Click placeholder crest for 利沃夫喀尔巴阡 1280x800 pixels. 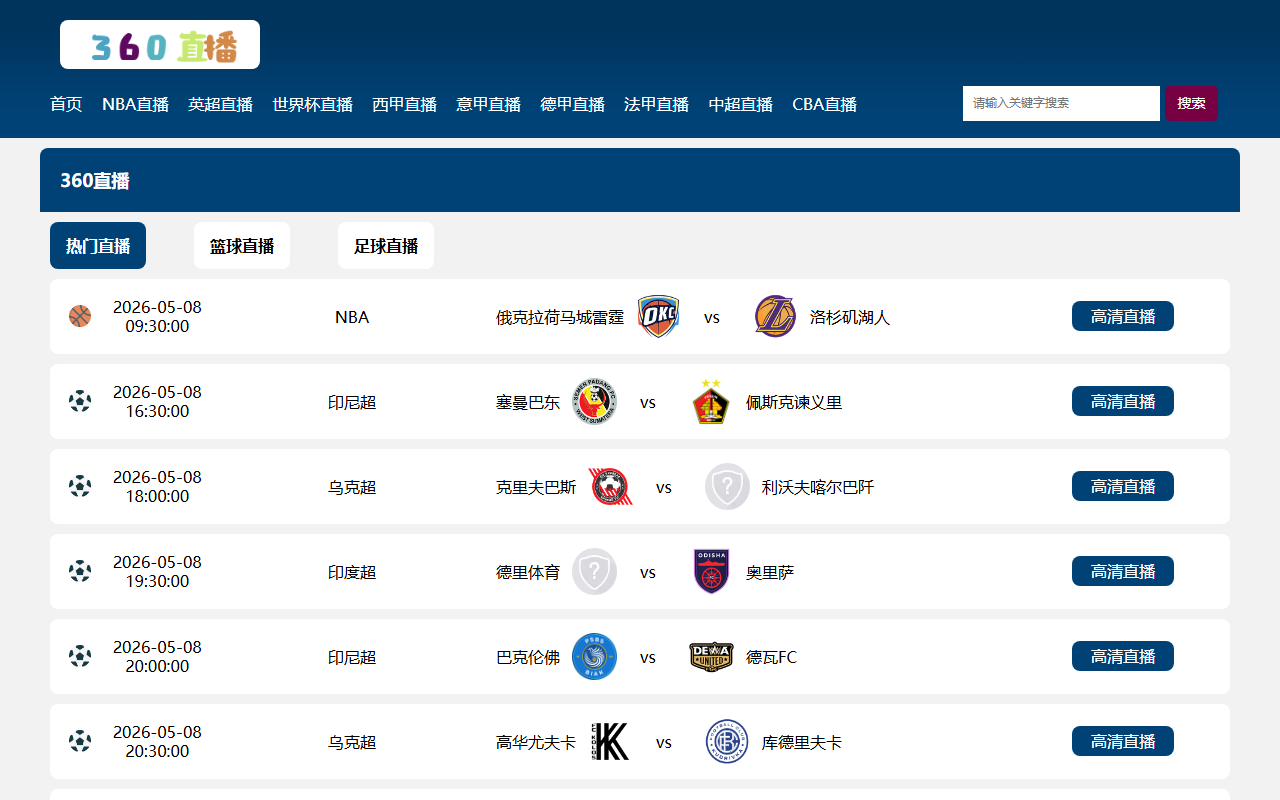coord(727,486)
